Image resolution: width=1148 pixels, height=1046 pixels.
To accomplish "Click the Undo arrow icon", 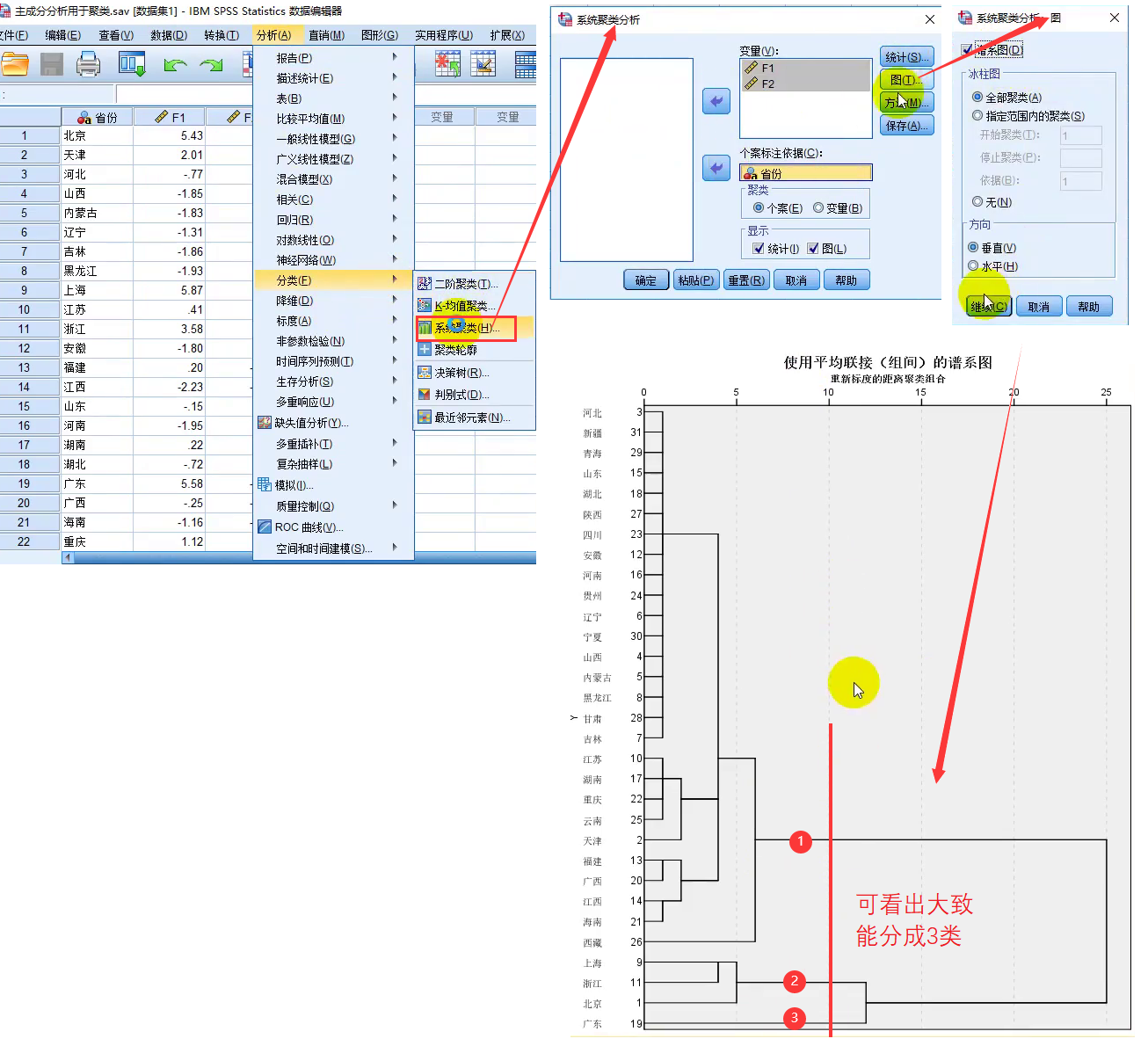I will point(175,64).
